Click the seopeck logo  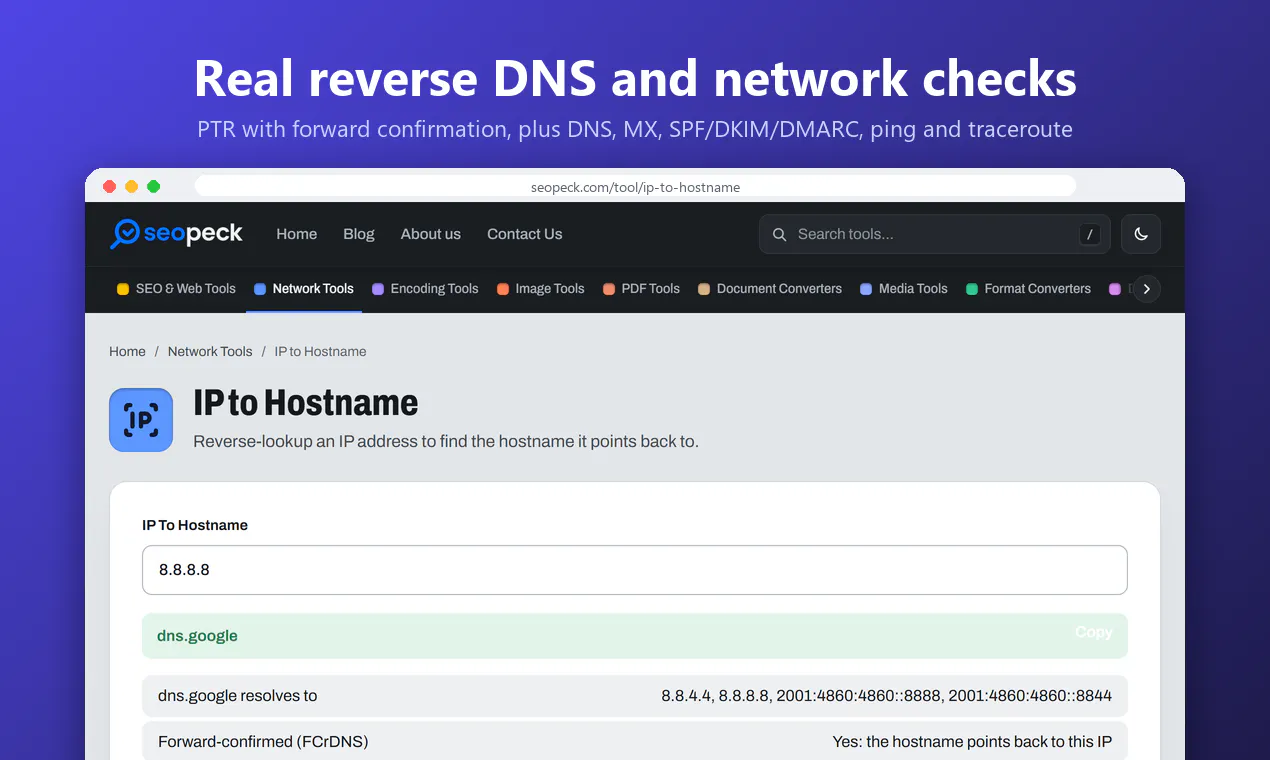click(176, 234)
